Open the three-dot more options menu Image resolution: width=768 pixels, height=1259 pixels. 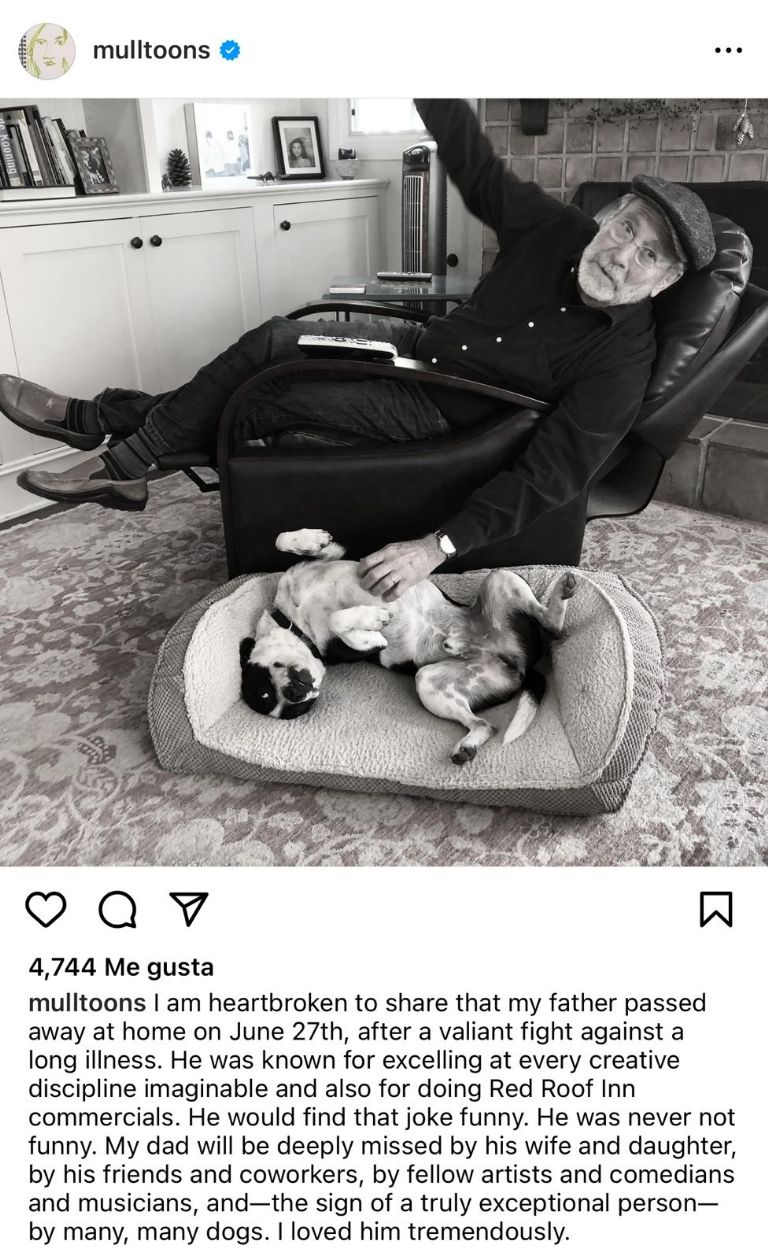(x=728, y=50)
